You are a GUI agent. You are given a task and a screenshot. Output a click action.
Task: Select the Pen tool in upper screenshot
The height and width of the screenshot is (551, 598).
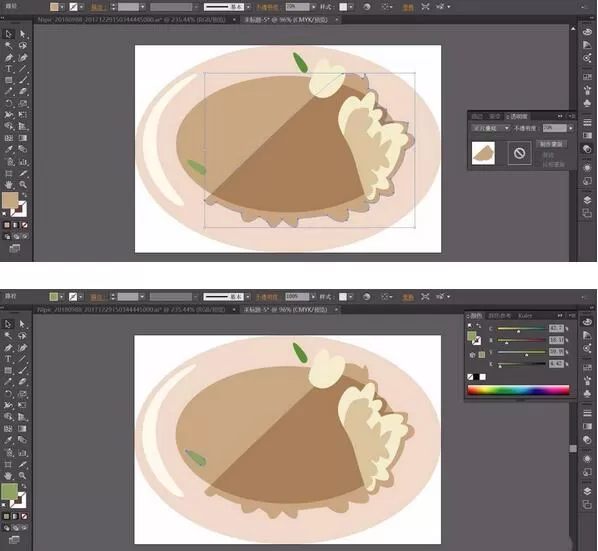click(8, 58)
